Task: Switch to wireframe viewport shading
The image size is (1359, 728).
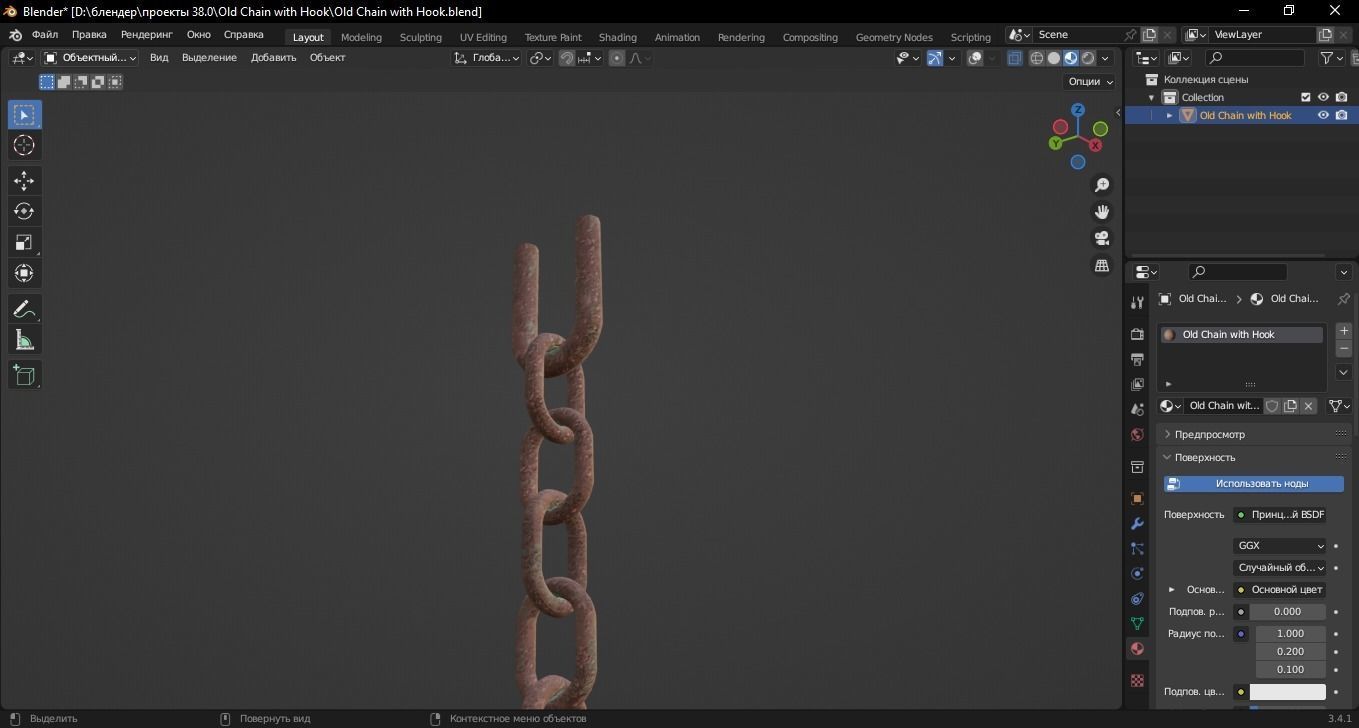Action: pyautogui.click(x=1037, y=58)
